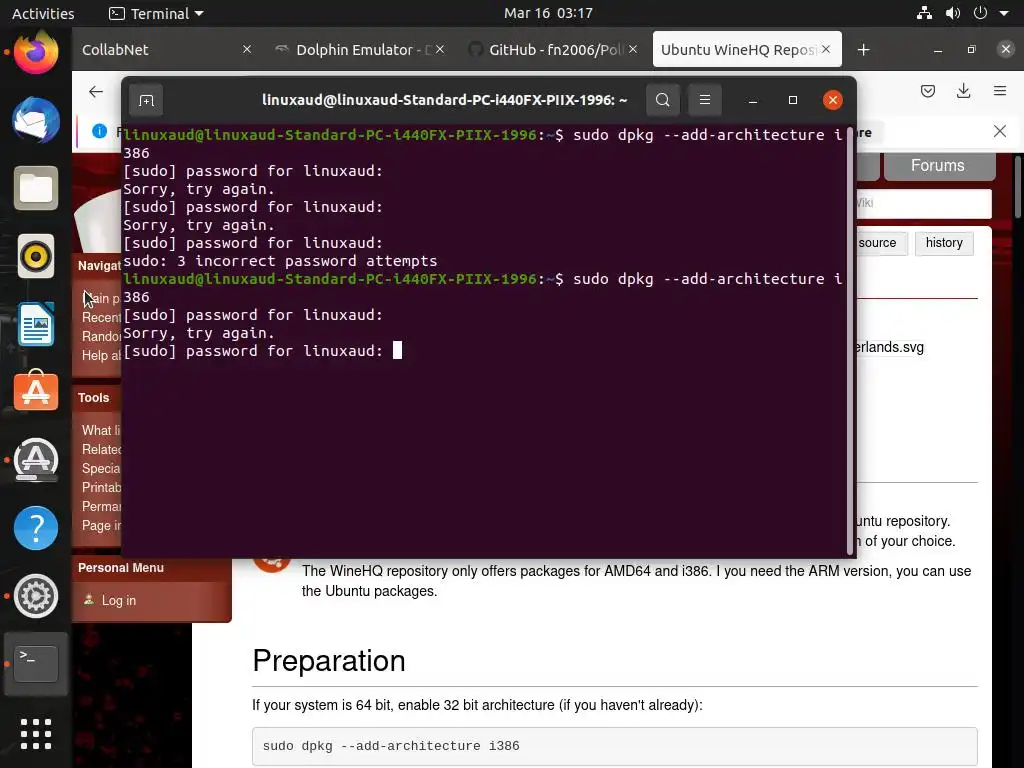Click the Preparation heading

tap(328, 661)
